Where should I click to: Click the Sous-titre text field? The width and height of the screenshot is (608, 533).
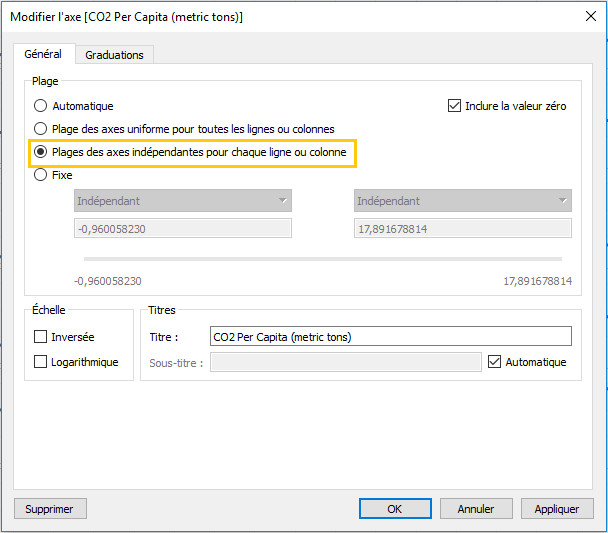pyautogui.click(x=346, y=362)
